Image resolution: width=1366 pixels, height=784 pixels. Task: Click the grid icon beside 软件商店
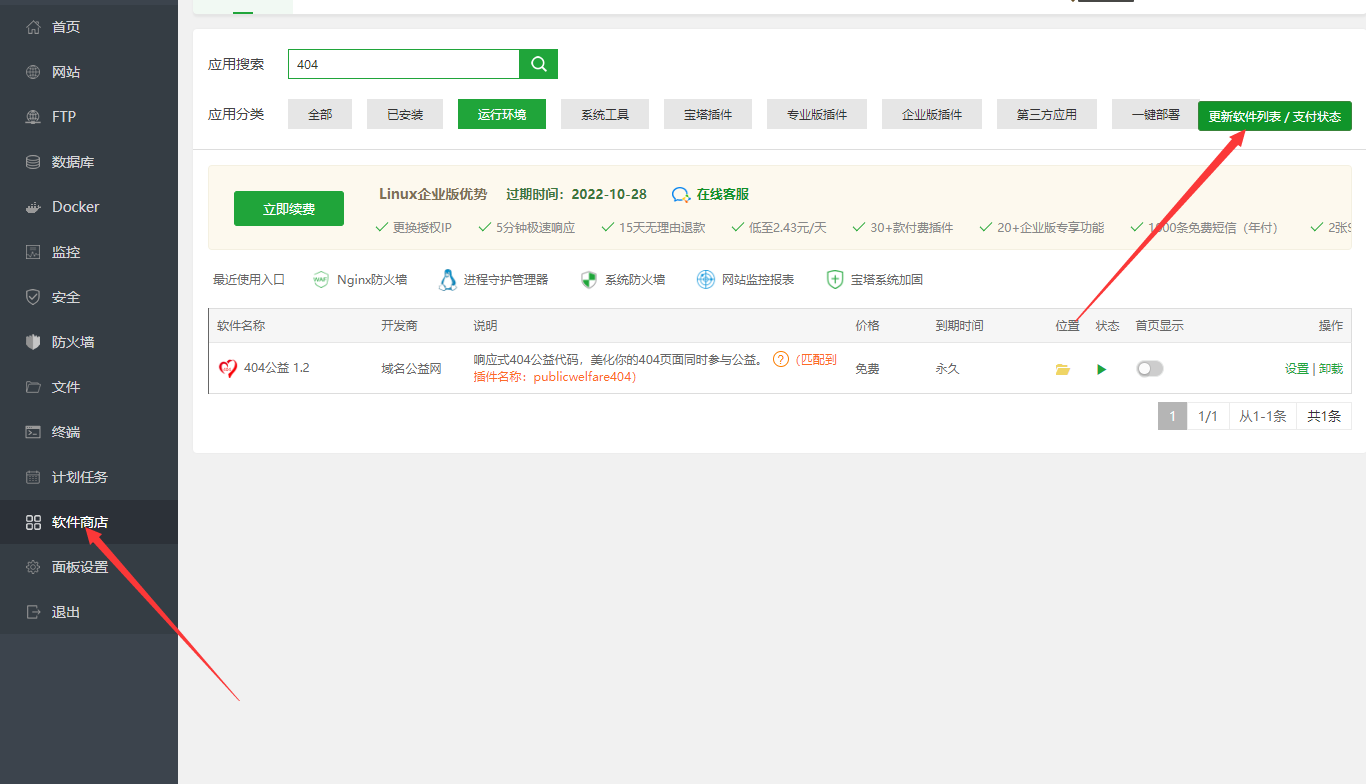pos(33,522)
